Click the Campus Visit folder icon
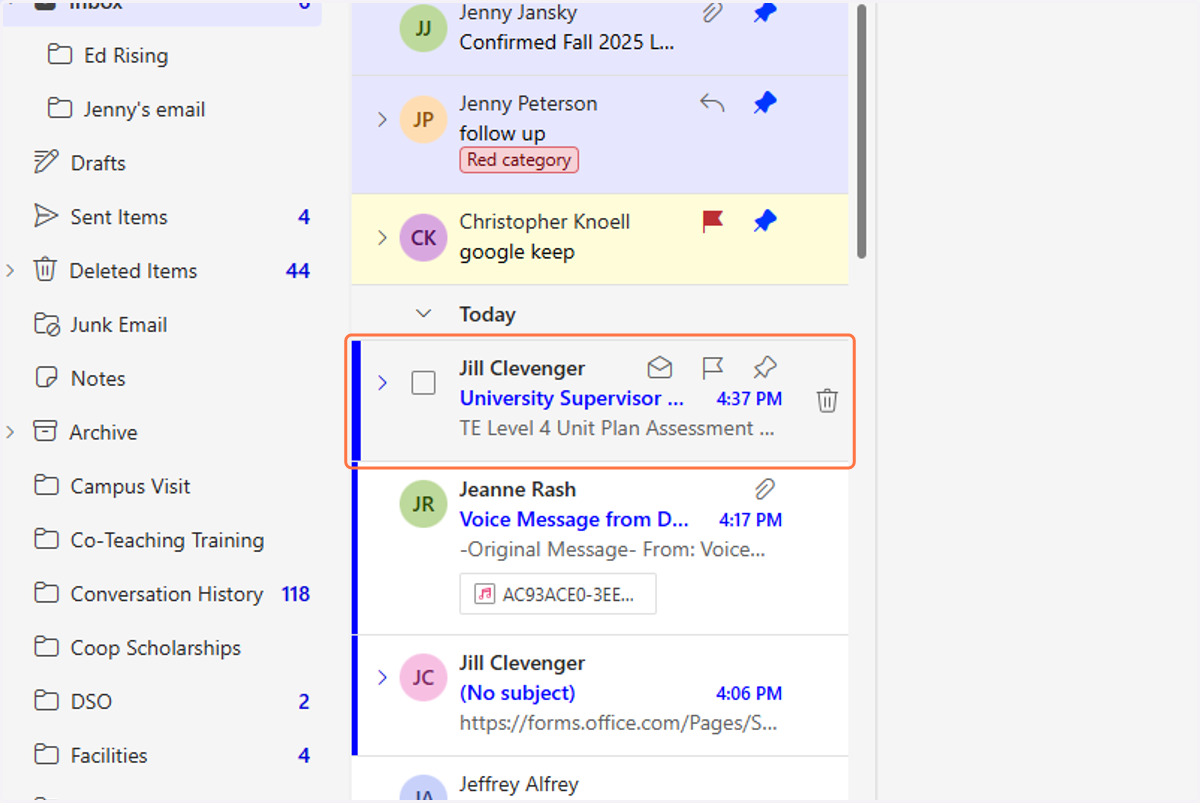 46,486
